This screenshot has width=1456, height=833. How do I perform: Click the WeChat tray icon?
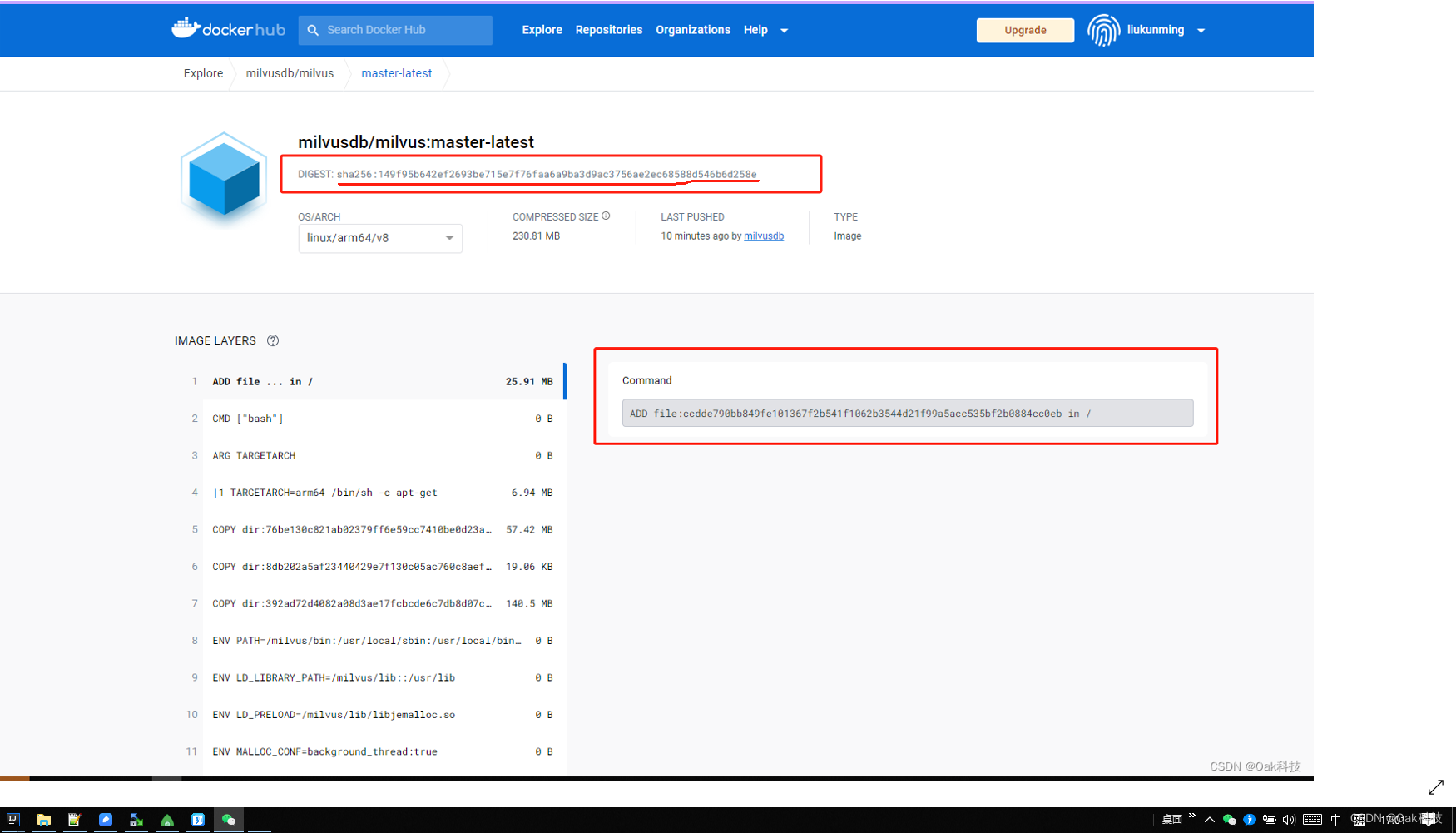[1230, 820]
